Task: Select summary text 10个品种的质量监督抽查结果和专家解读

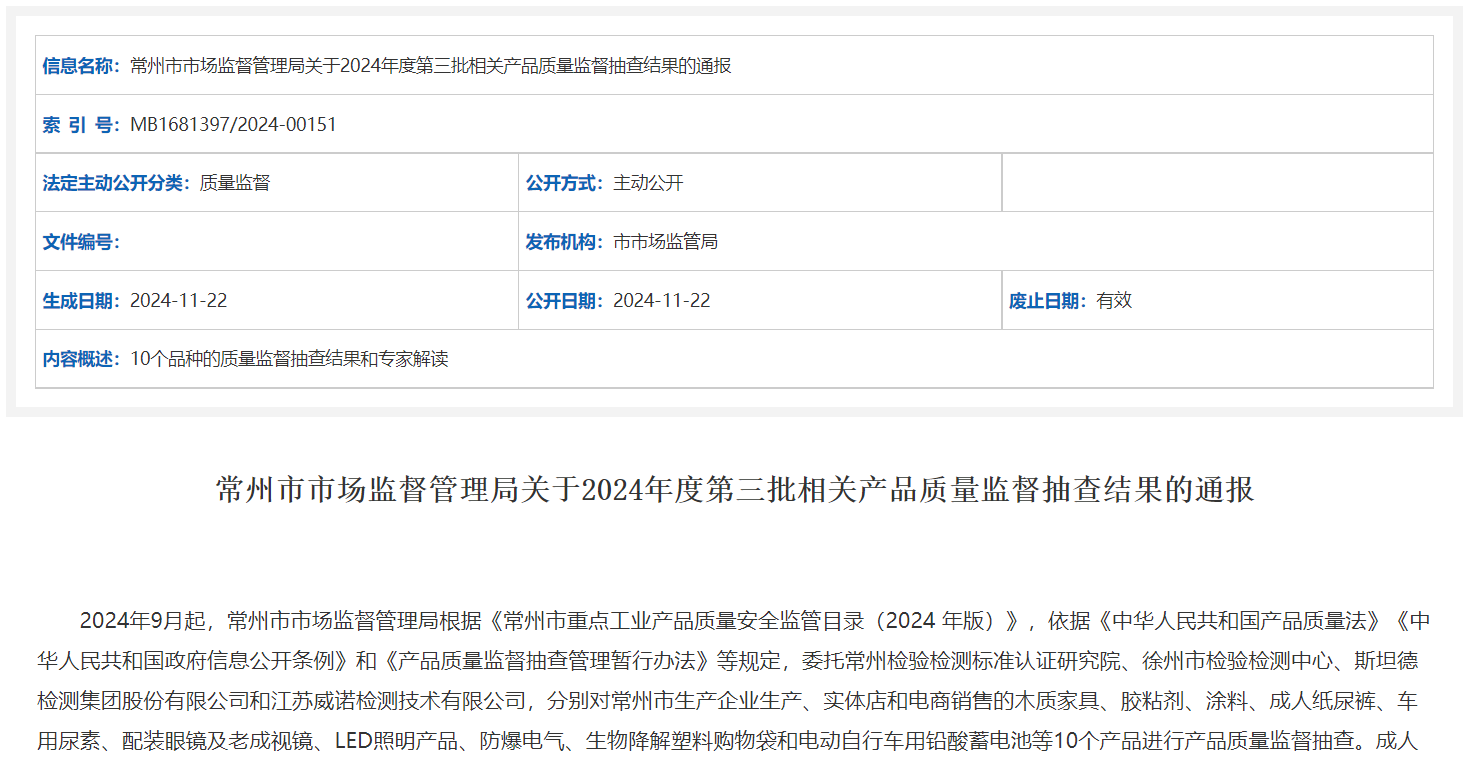Action: (x=289, y=359)
